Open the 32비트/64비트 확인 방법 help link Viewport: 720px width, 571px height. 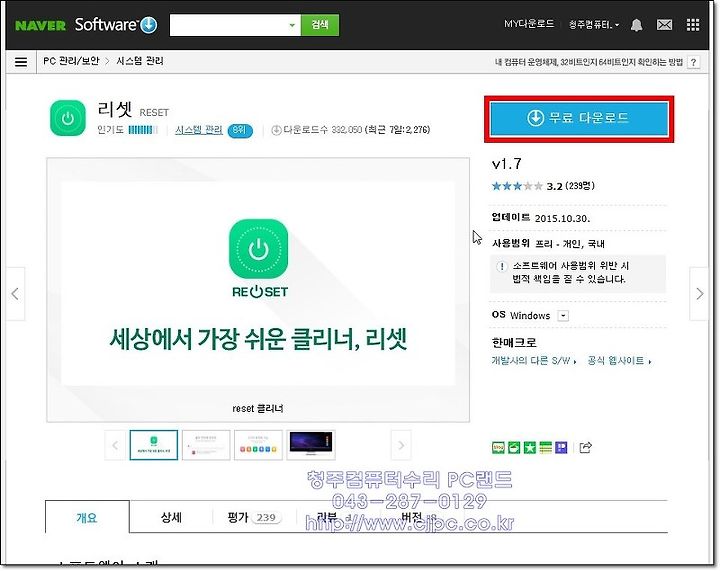click(x=589, y=62)
